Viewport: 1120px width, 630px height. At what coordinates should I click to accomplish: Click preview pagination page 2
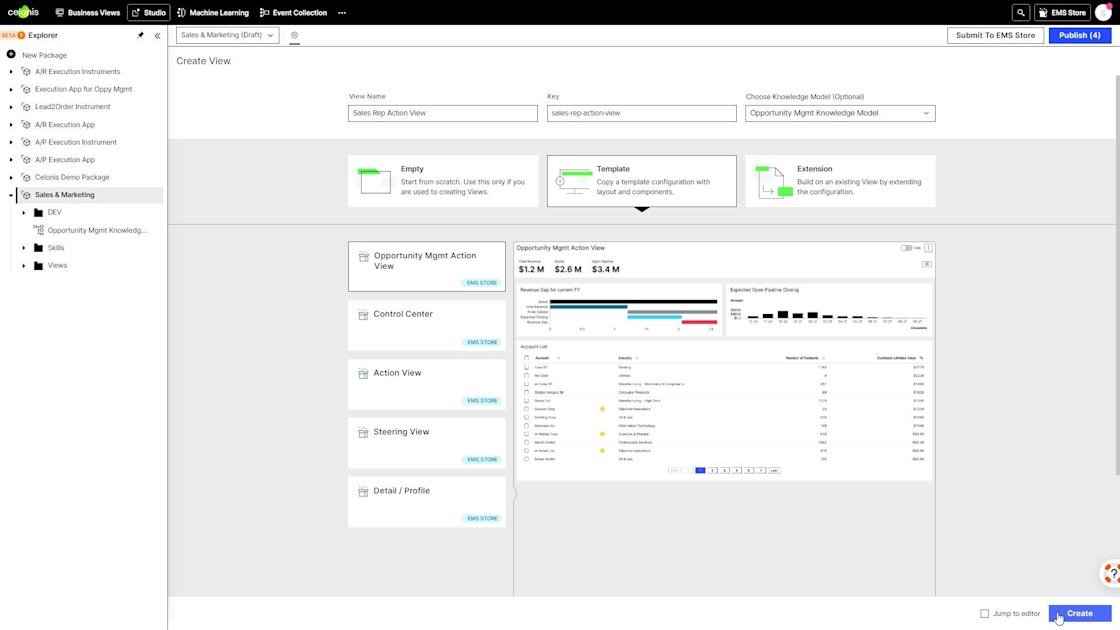[712, 471]
